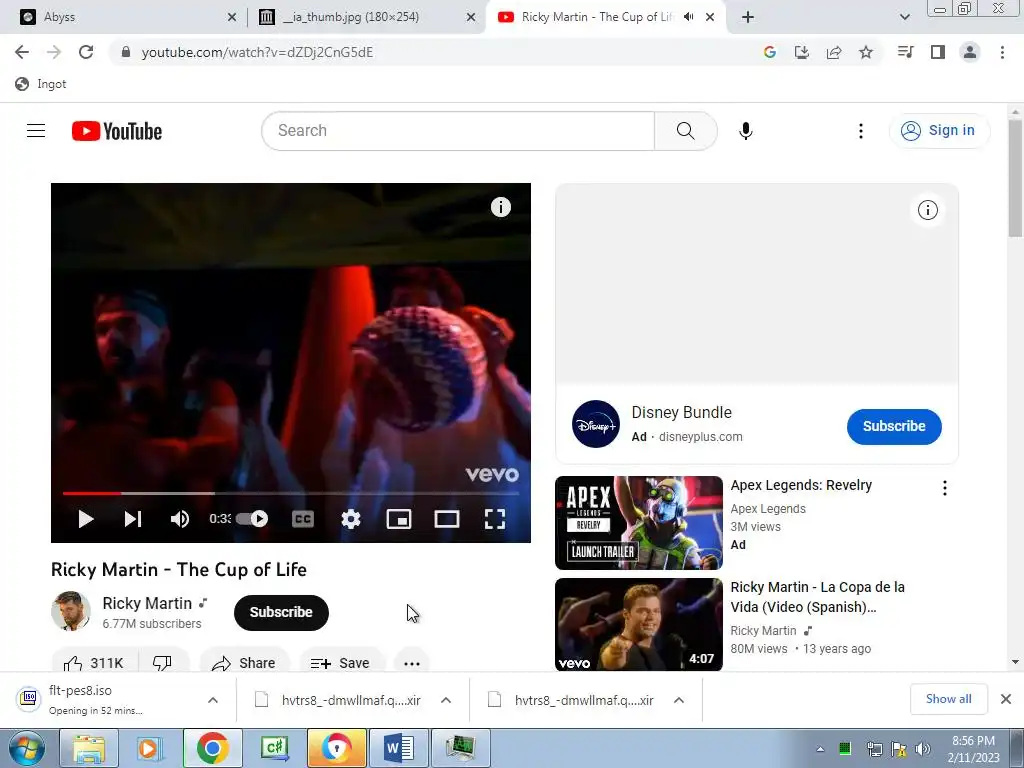Image resolution: width=1024 pixels, height=768 pixels.
Task: Start voice search with microphone
Action: tap(746, 131)
